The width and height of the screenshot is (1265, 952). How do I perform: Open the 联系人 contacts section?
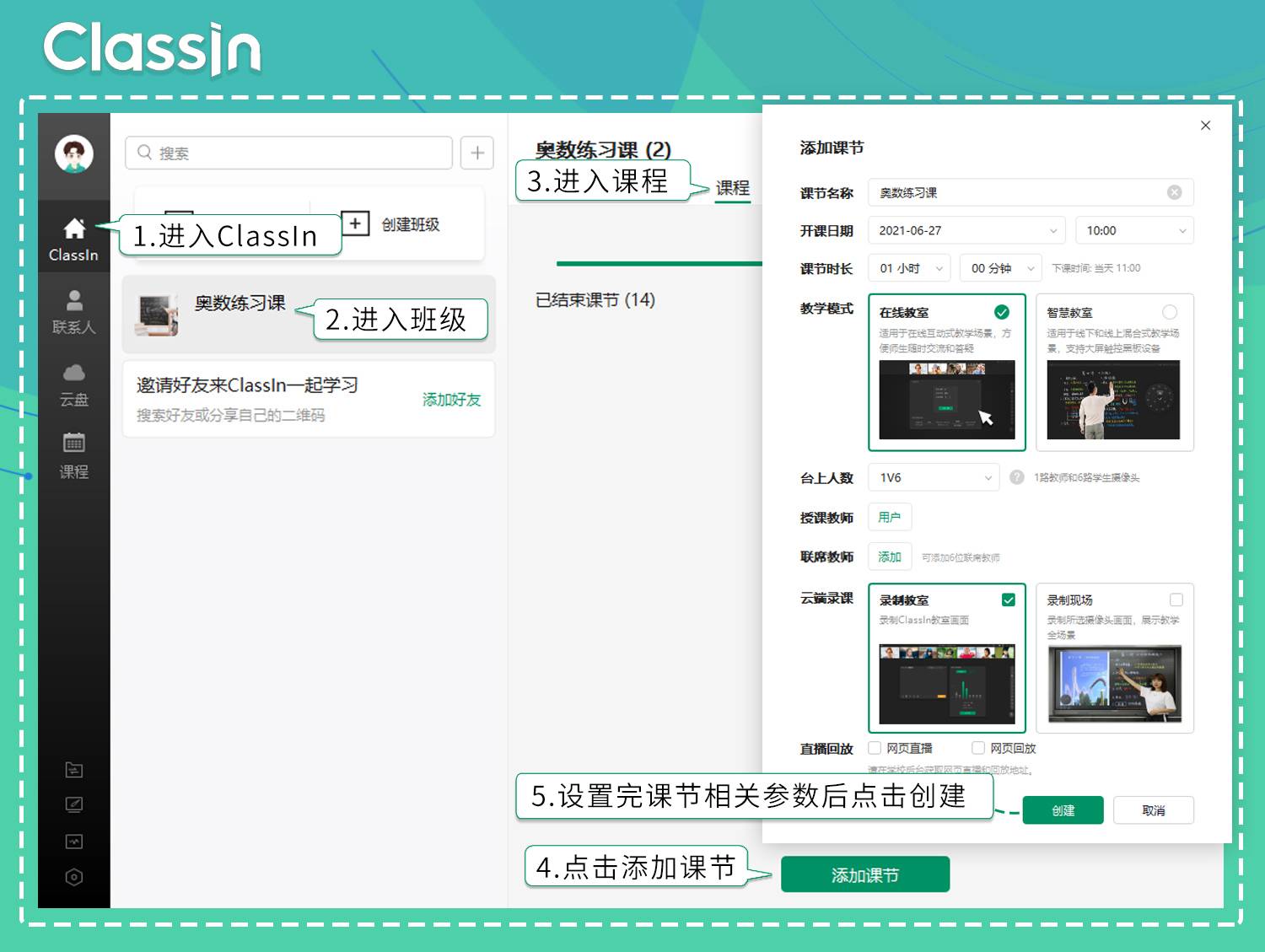coord(74,312)
